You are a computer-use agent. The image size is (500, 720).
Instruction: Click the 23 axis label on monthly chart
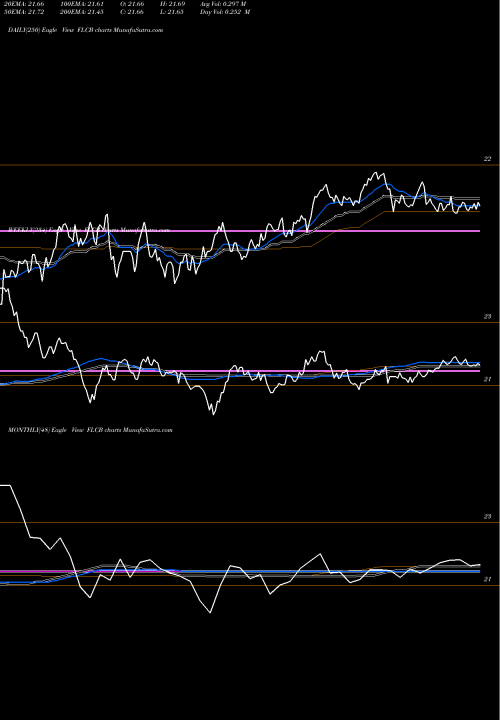[x=488, y=517]
